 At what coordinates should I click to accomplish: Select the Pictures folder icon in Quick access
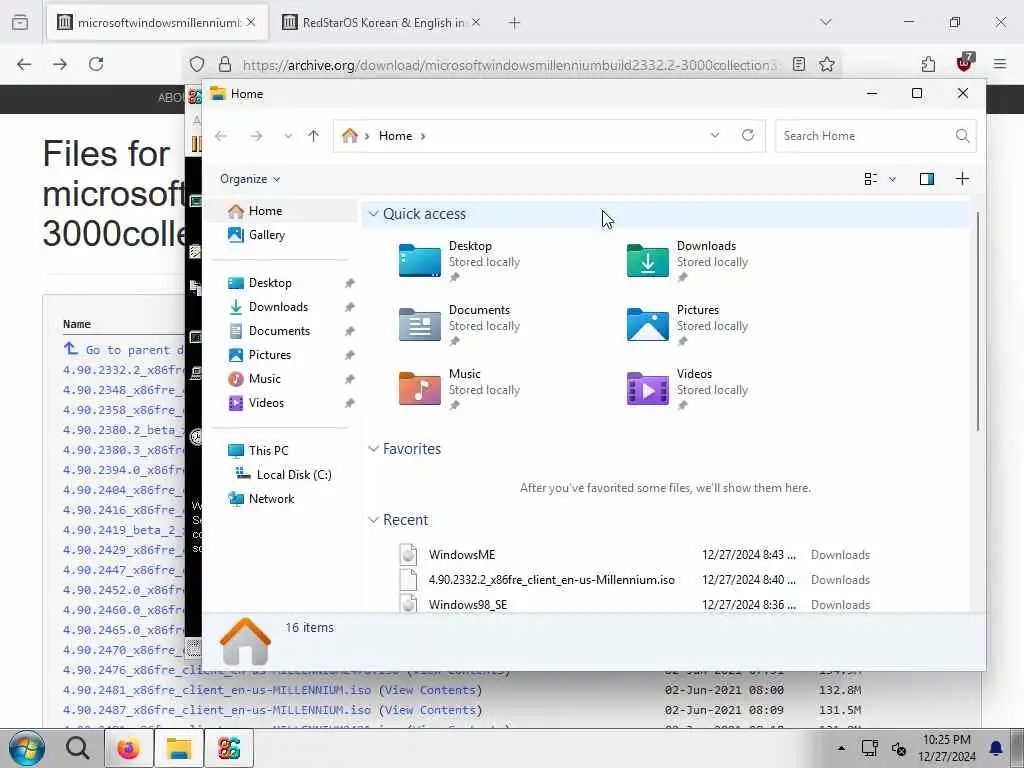pos(647,325)
